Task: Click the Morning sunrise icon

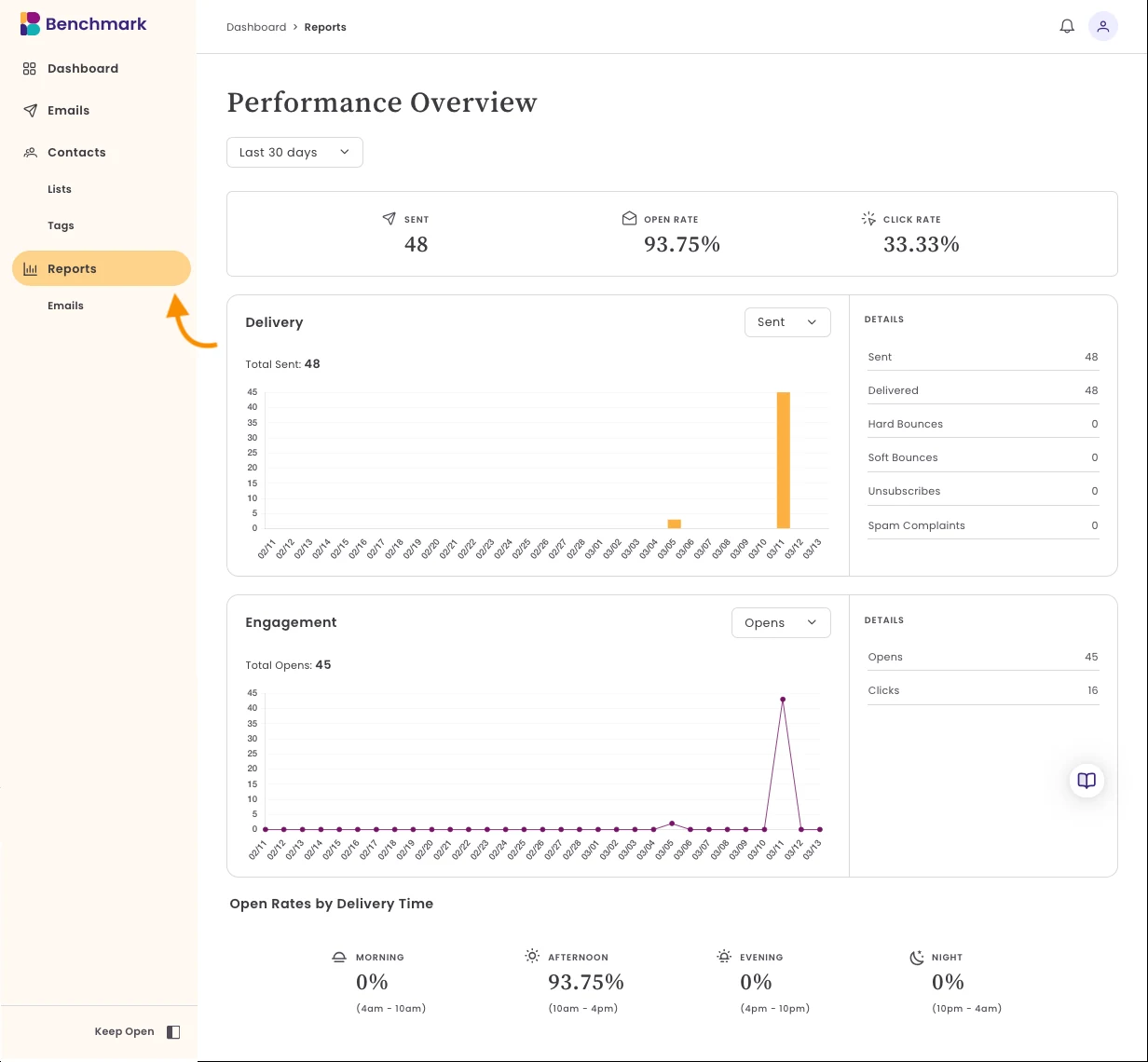Action: 340,957
